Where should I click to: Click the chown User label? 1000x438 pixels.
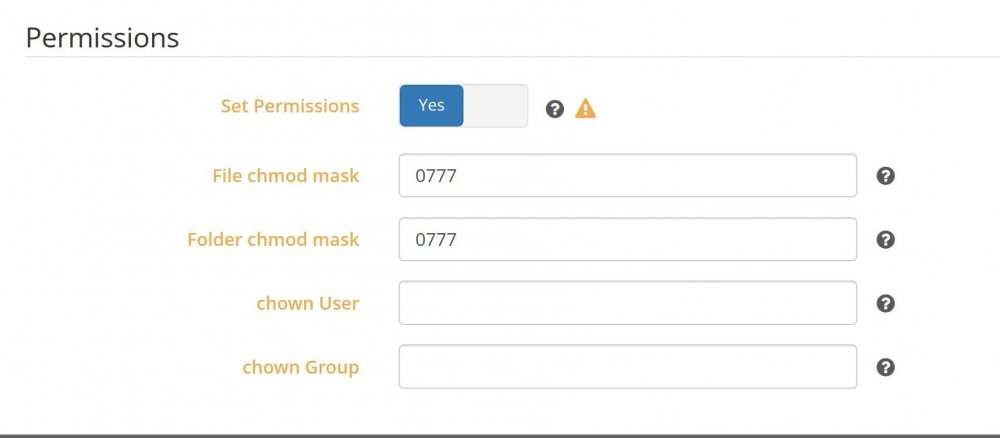tap(307, 303)
